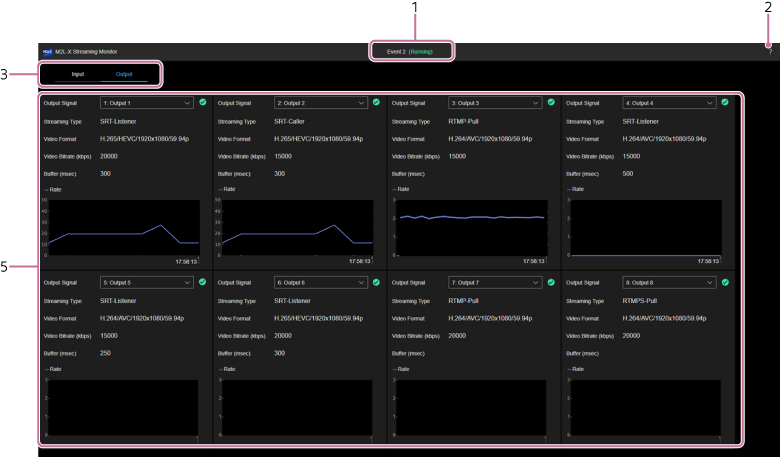
Task: Expand the '7: Output 7' signal dropdown
Action: tap(495, 282)
